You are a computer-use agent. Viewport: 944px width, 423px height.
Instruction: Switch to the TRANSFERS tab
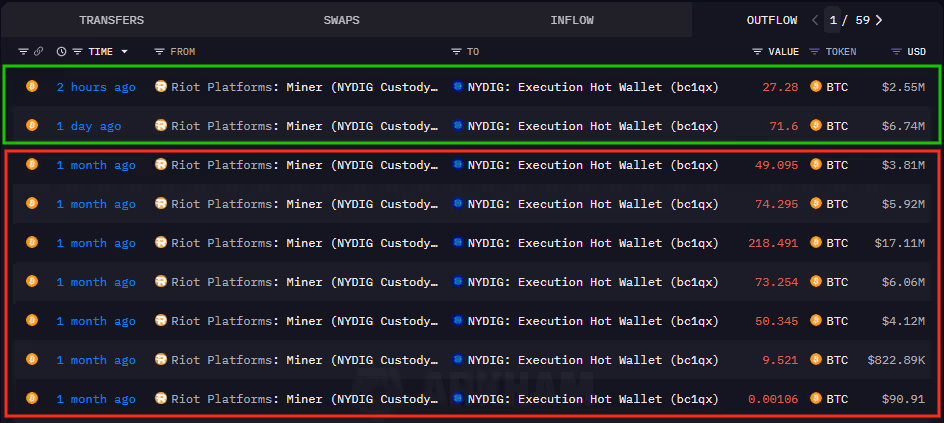click(x=111, y=20)
